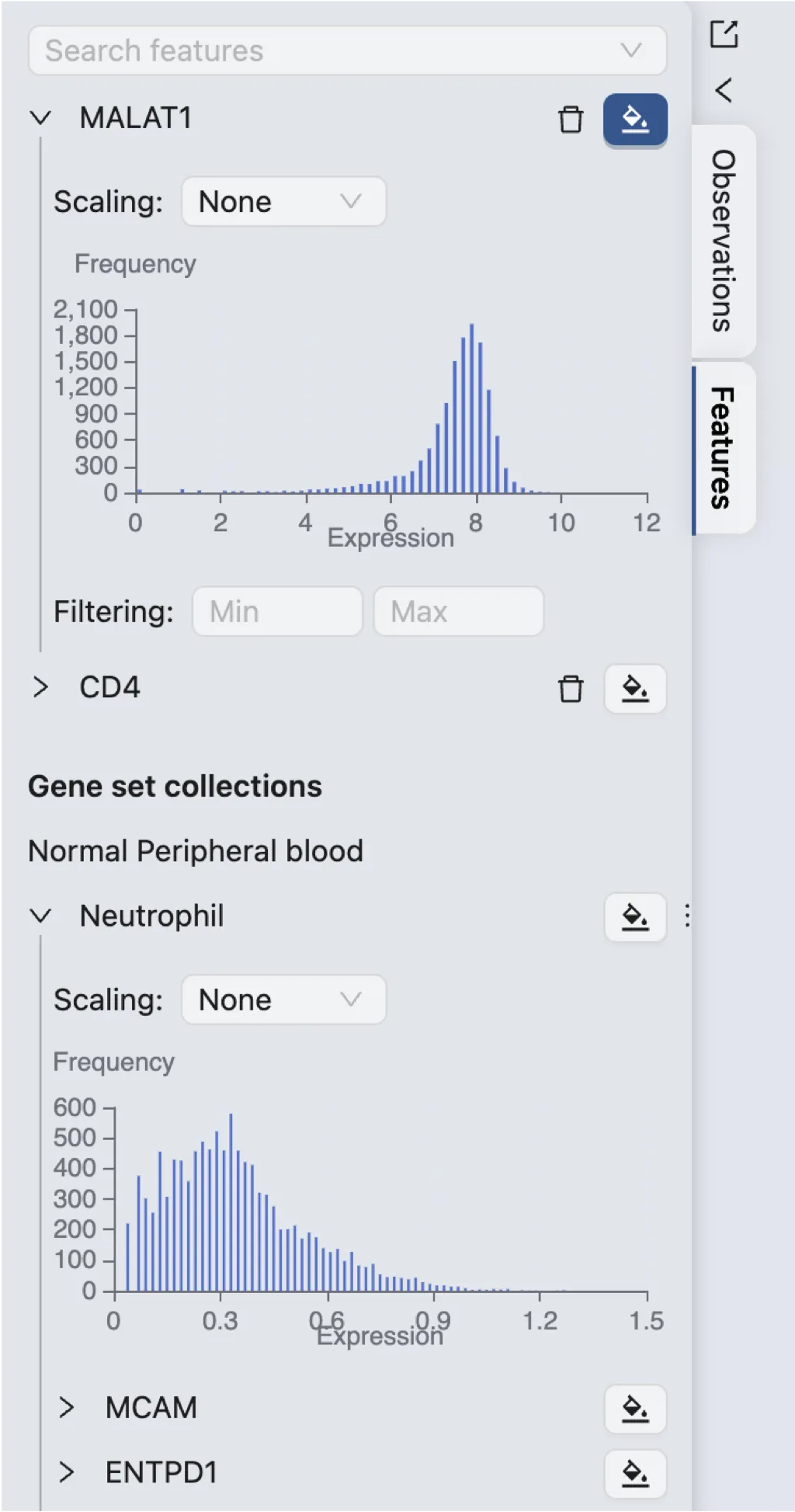Switch to the Observations tab

[724, 241]
